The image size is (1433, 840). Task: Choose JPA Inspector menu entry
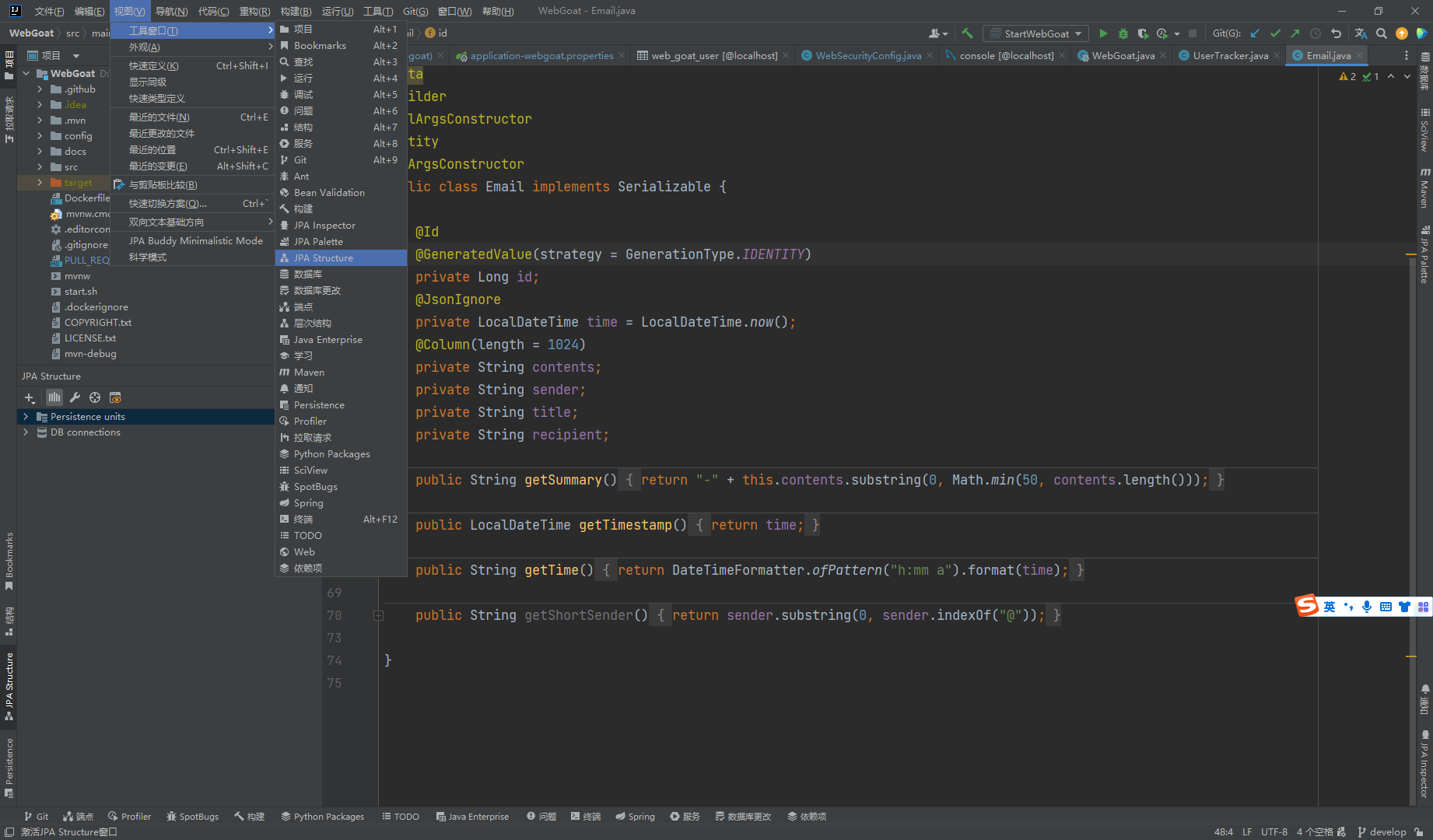point(341,225)
